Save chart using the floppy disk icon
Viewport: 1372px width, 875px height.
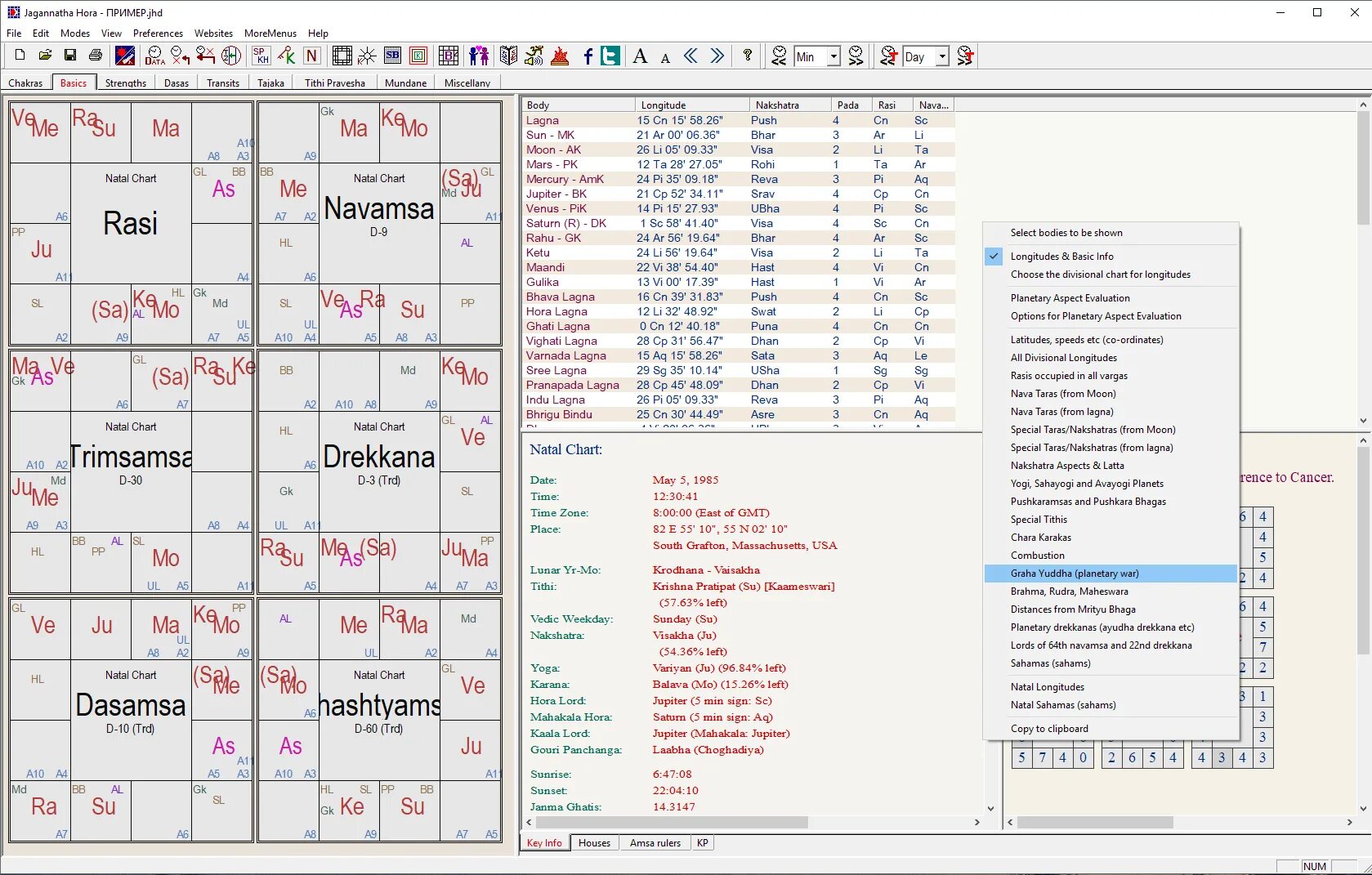click(x=70, y=56)
